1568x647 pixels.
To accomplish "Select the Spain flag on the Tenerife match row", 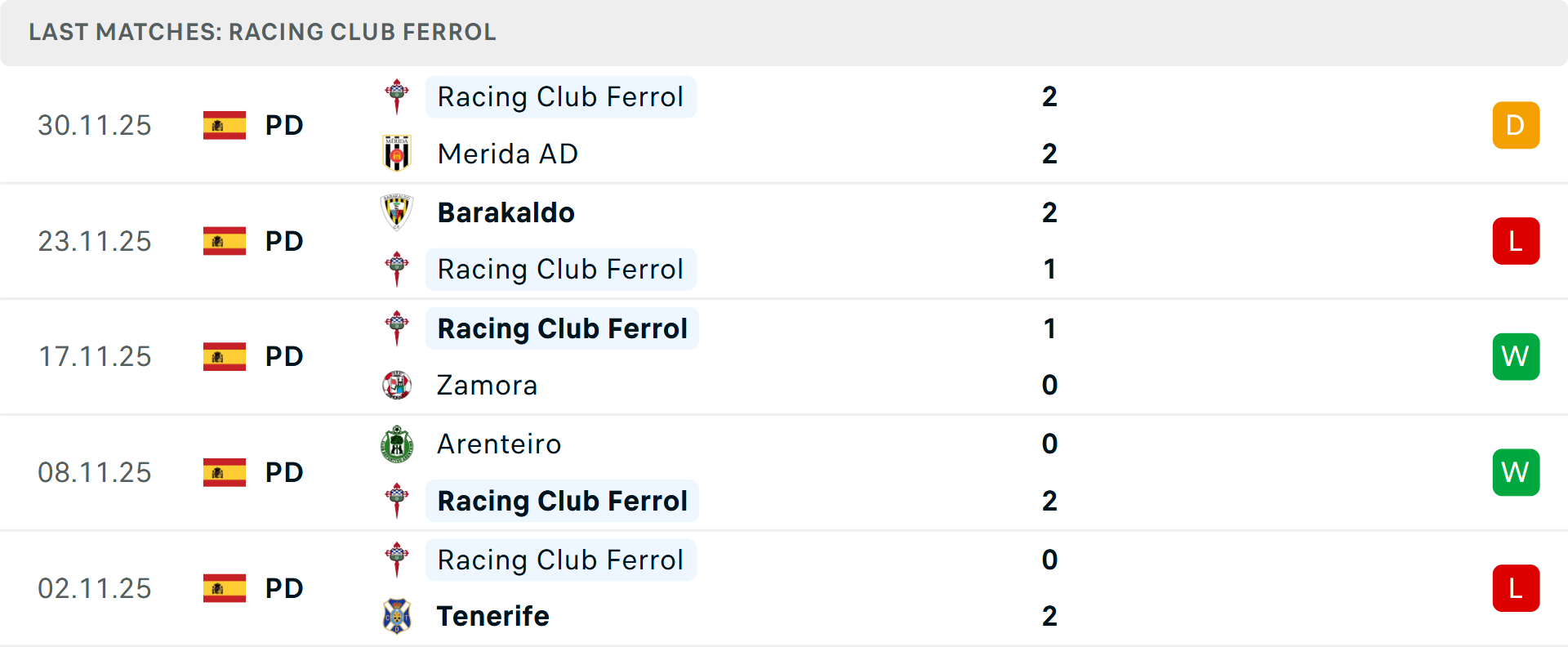I will click(x=224, y=588).
